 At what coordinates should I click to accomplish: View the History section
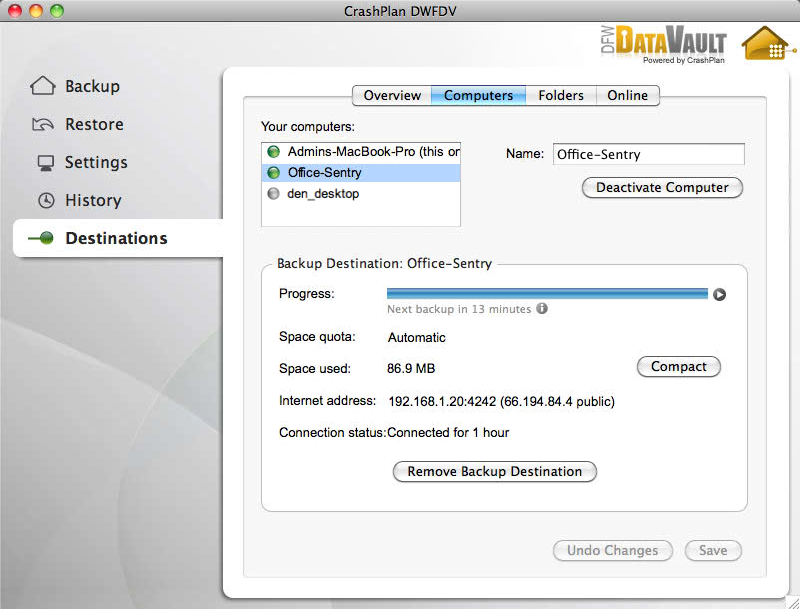93,200
